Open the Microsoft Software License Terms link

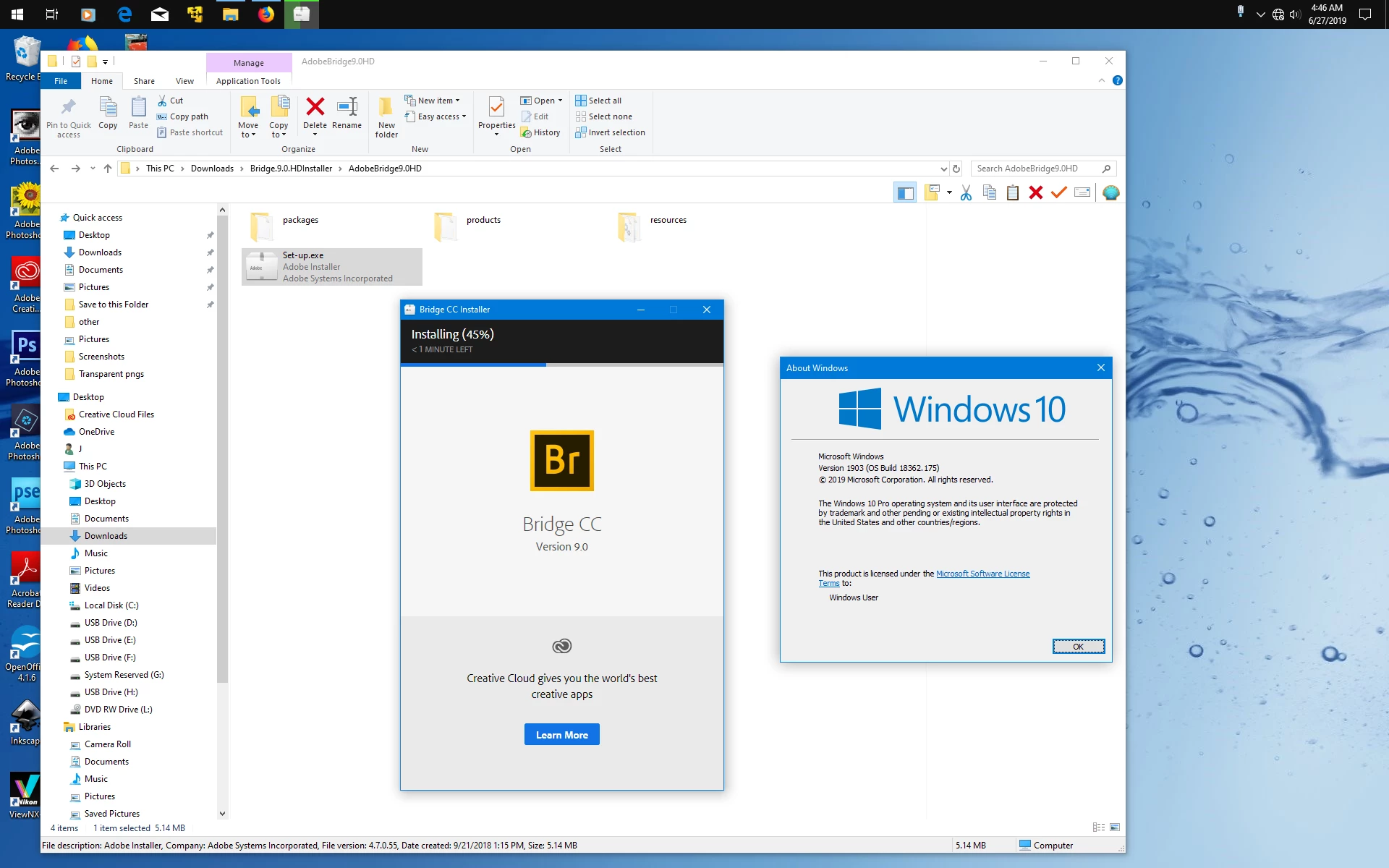[982, 574]
